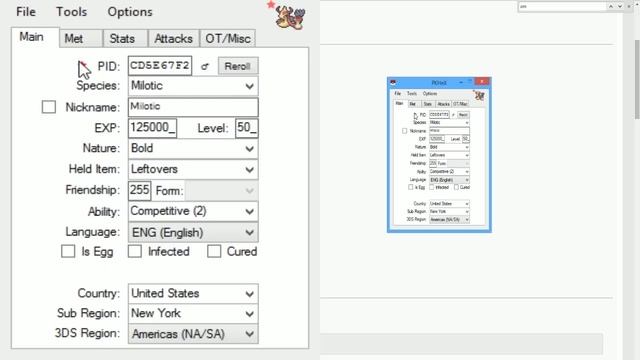Expand Species dropdown in small PKHeX window
640x360 pixels.
(449, 122)
